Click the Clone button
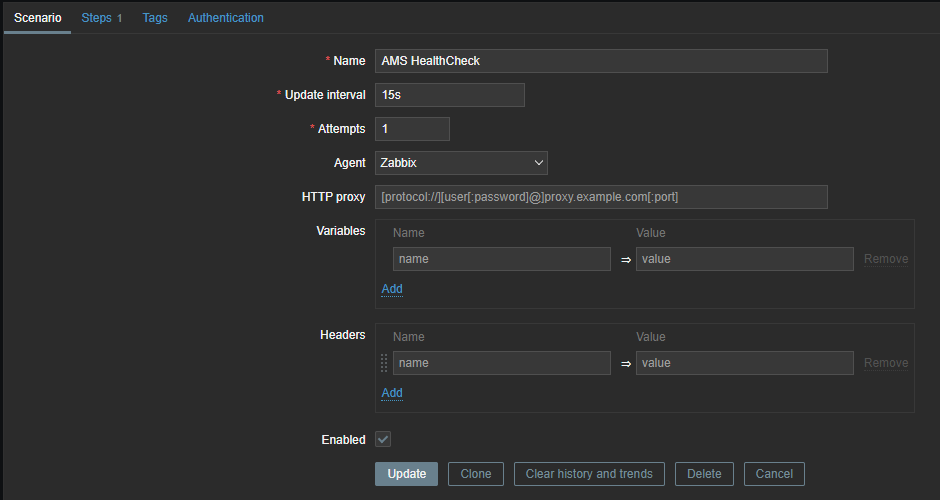 pyautogui.click(x=475, y=474)
